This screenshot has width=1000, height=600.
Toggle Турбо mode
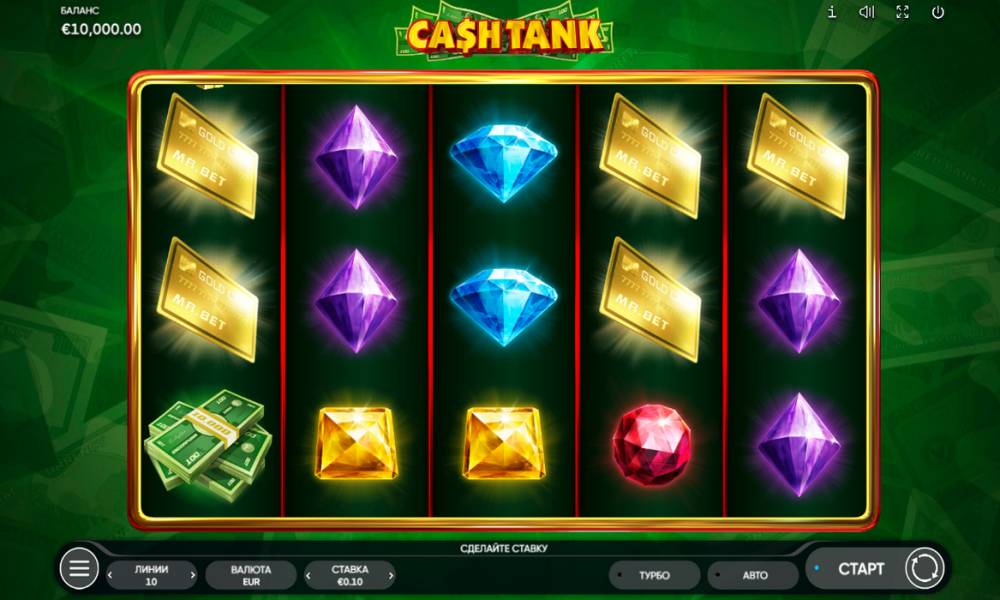point(654,575)
